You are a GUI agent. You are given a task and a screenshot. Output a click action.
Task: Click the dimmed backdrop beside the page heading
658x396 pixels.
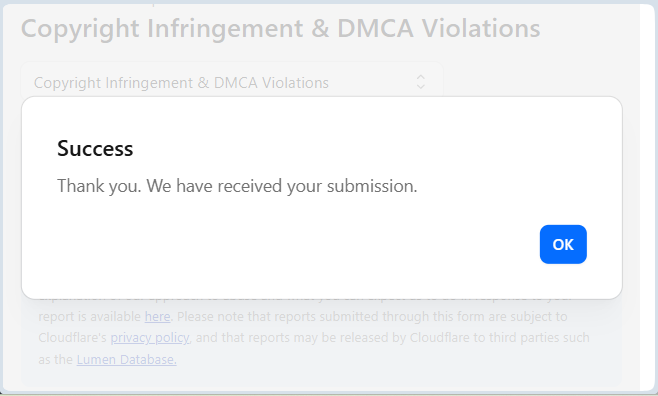pos(588,28)
